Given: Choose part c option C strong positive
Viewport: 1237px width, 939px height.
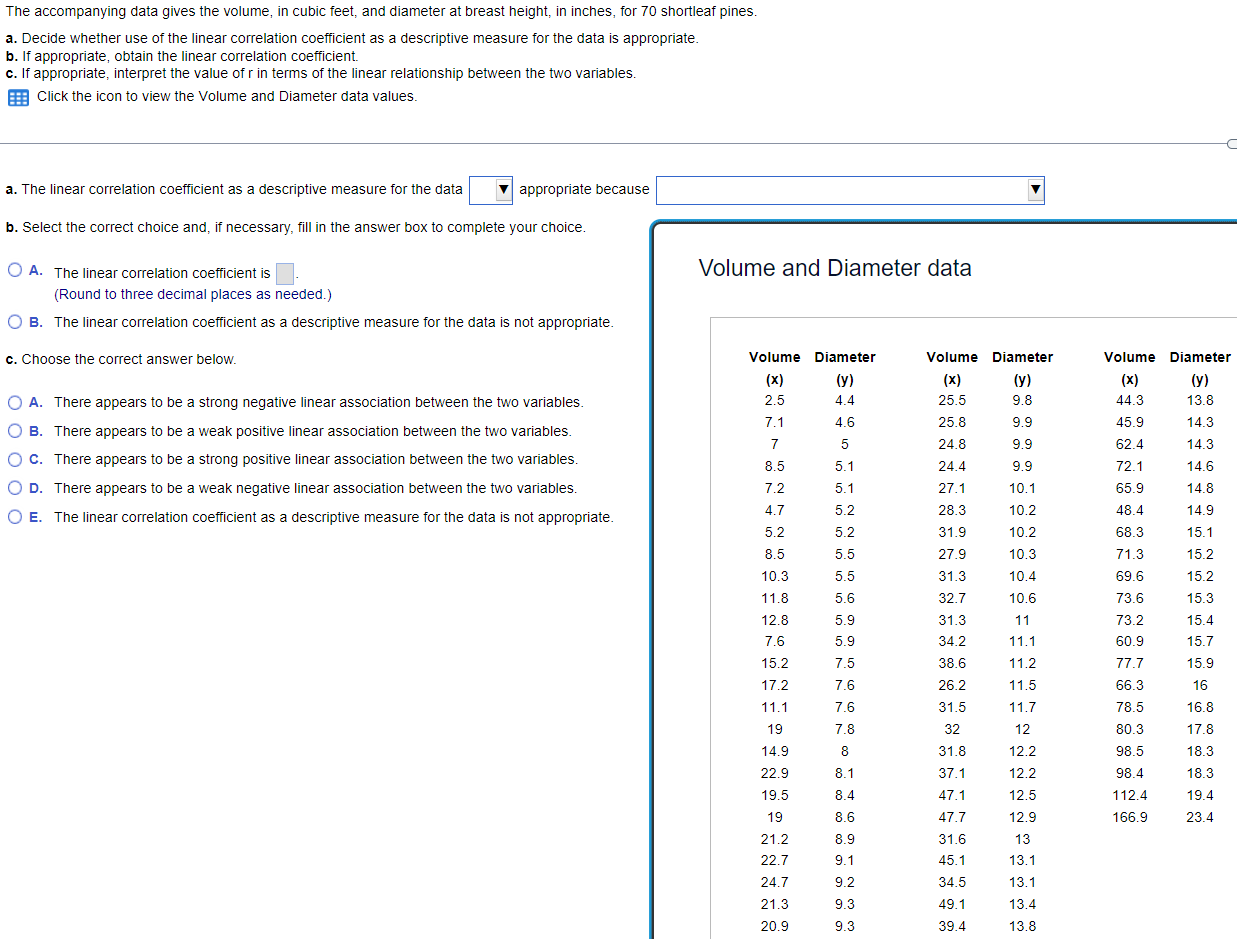Looking at the screenshot, I should pos(15,459).
